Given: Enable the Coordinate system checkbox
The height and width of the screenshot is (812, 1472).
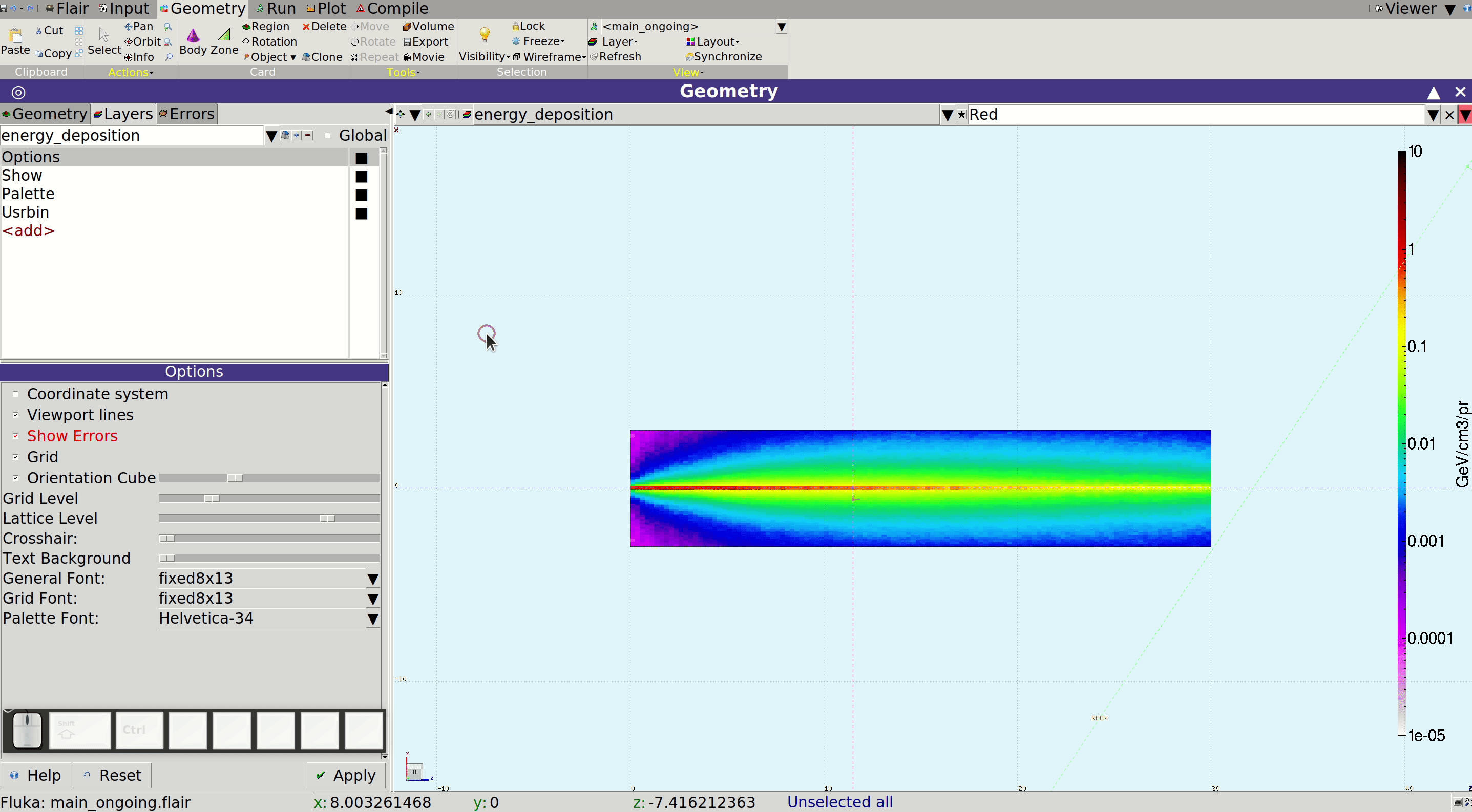Looking at the screenshot, I should coord(15,394).
